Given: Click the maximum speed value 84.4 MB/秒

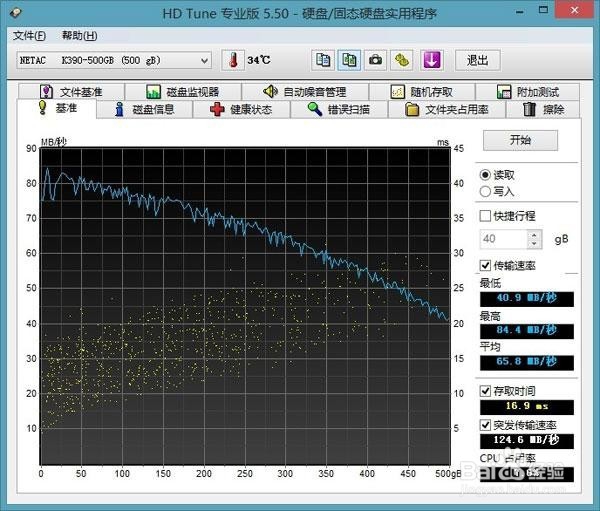Looking at the screenshot, I should point(527,330).
